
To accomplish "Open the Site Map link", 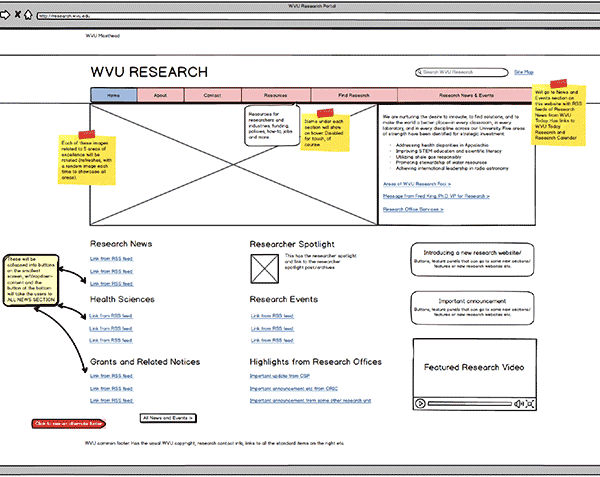I will click(523, 72).
